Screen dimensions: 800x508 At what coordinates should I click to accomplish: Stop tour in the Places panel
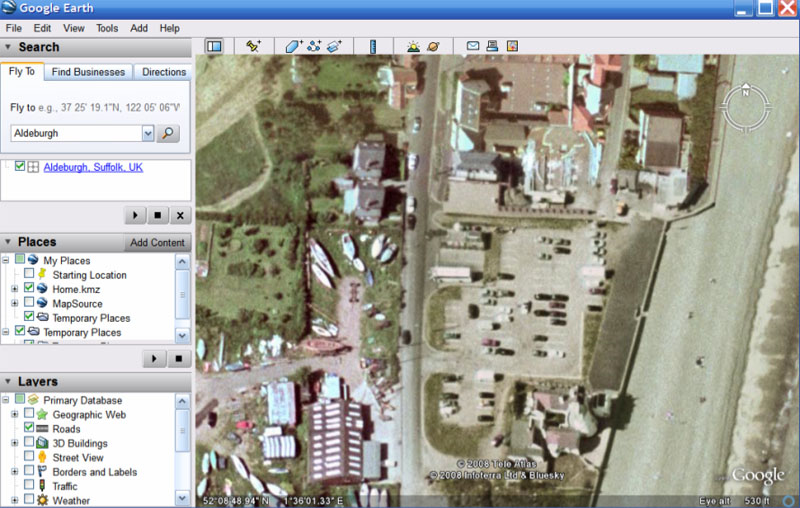tap(179, 359)
